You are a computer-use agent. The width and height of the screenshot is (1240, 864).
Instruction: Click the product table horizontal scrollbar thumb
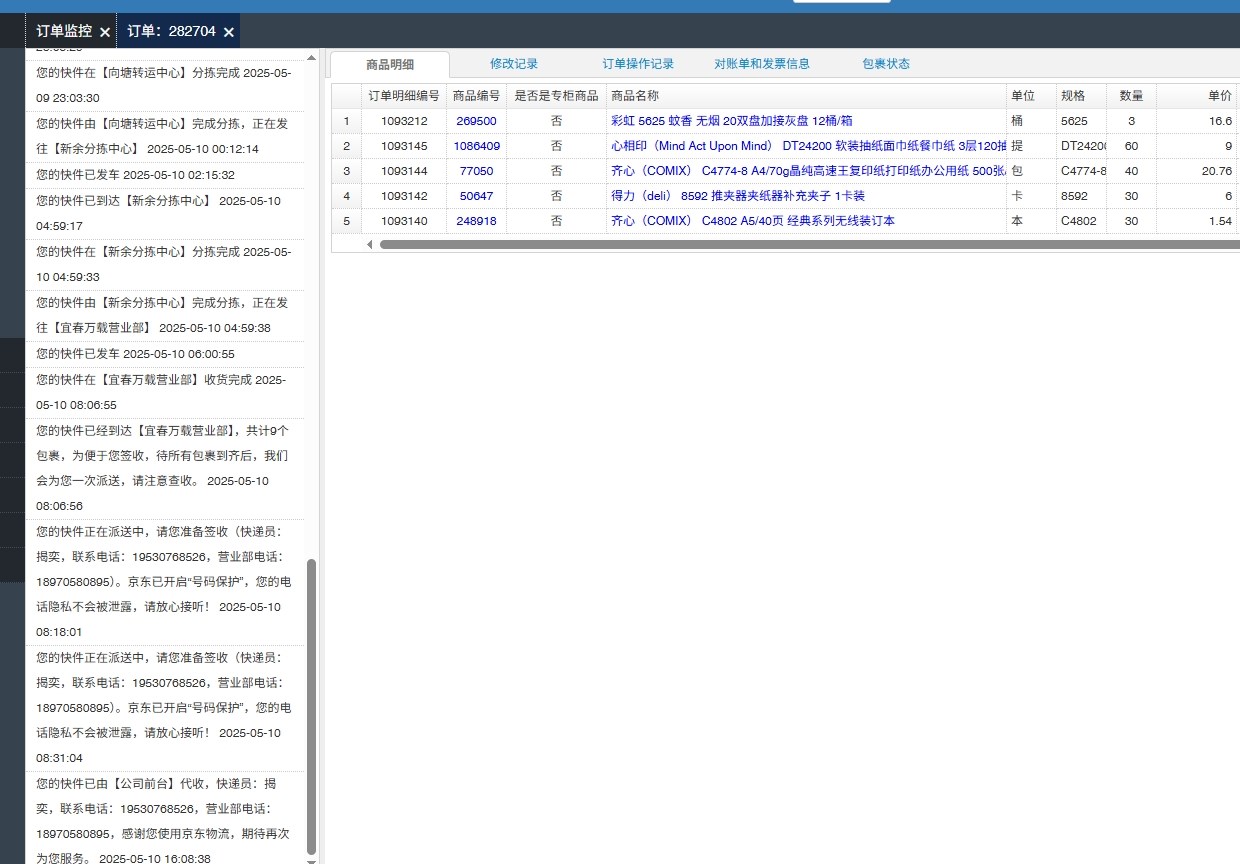[809, 244]
